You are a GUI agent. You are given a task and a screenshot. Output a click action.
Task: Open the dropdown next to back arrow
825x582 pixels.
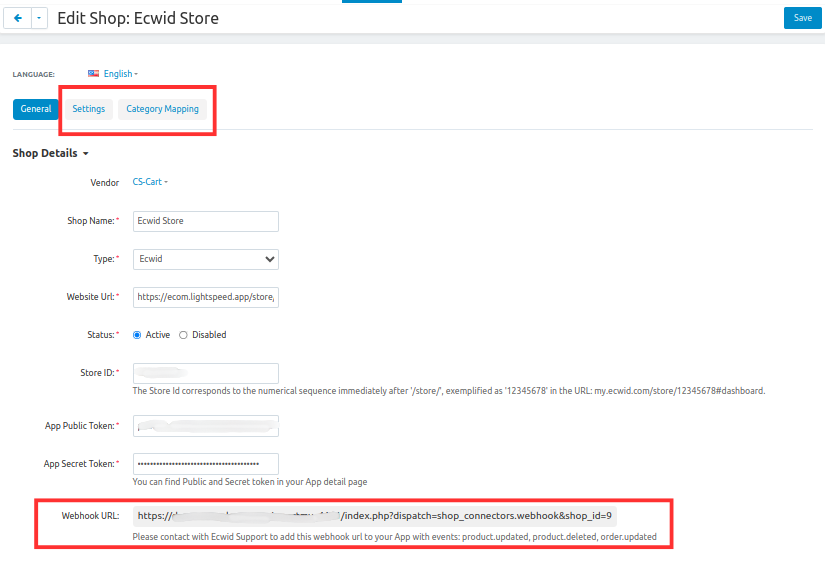click(39, 18)
